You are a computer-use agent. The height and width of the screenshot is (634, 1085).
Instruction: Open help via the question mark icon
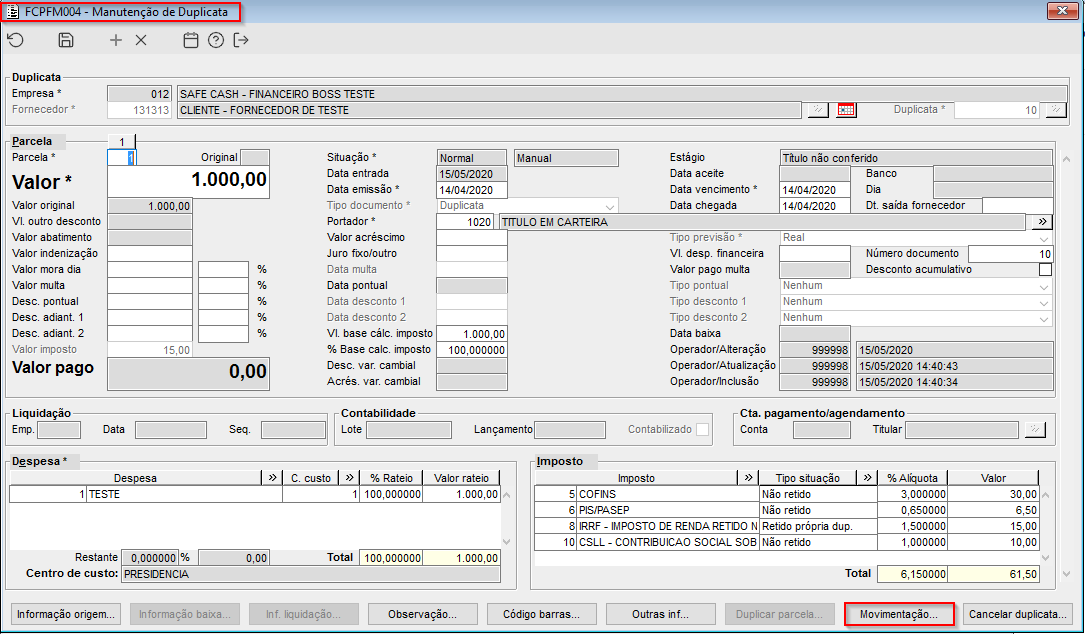[x=216, y=40]
